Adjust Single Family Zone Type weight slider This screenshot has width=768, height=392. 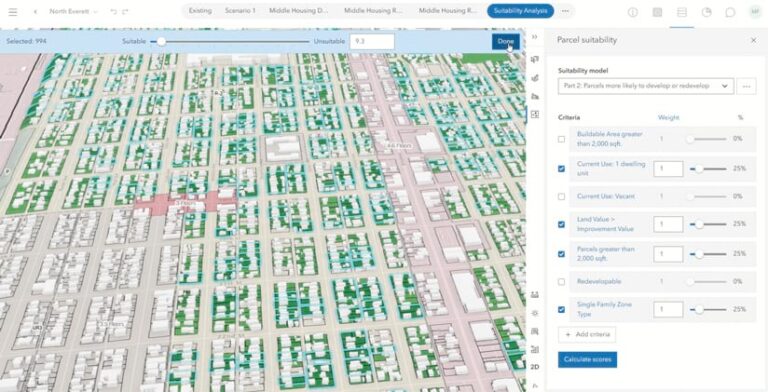pos(708,310)
